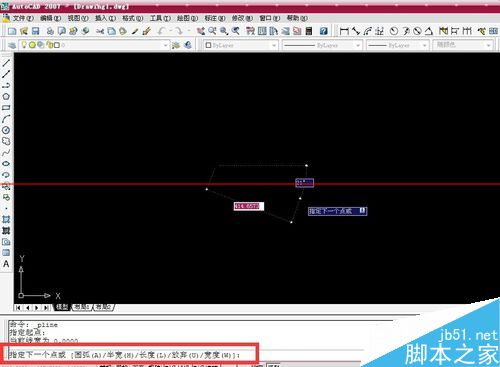This screenshot has height=367, width=500.
Task: Open the 视图 (View) menu
Action: 78,18
